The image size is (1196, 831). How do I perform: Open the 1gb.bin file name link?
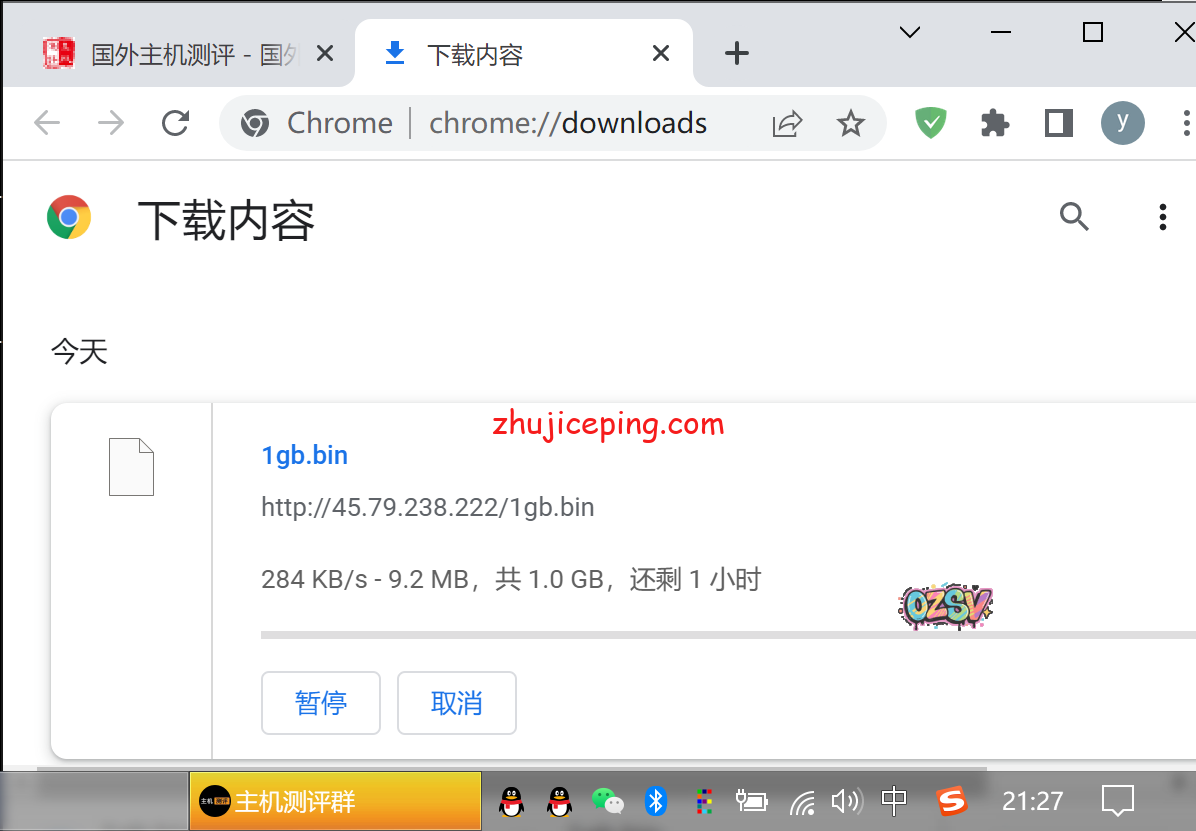(x=304, y=455)
